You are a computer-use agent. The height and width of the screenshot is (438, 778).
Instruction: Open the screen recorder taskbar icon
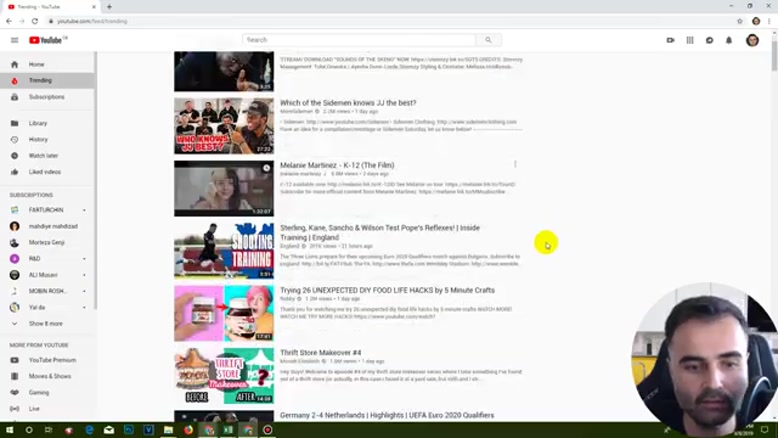point(267,430)
